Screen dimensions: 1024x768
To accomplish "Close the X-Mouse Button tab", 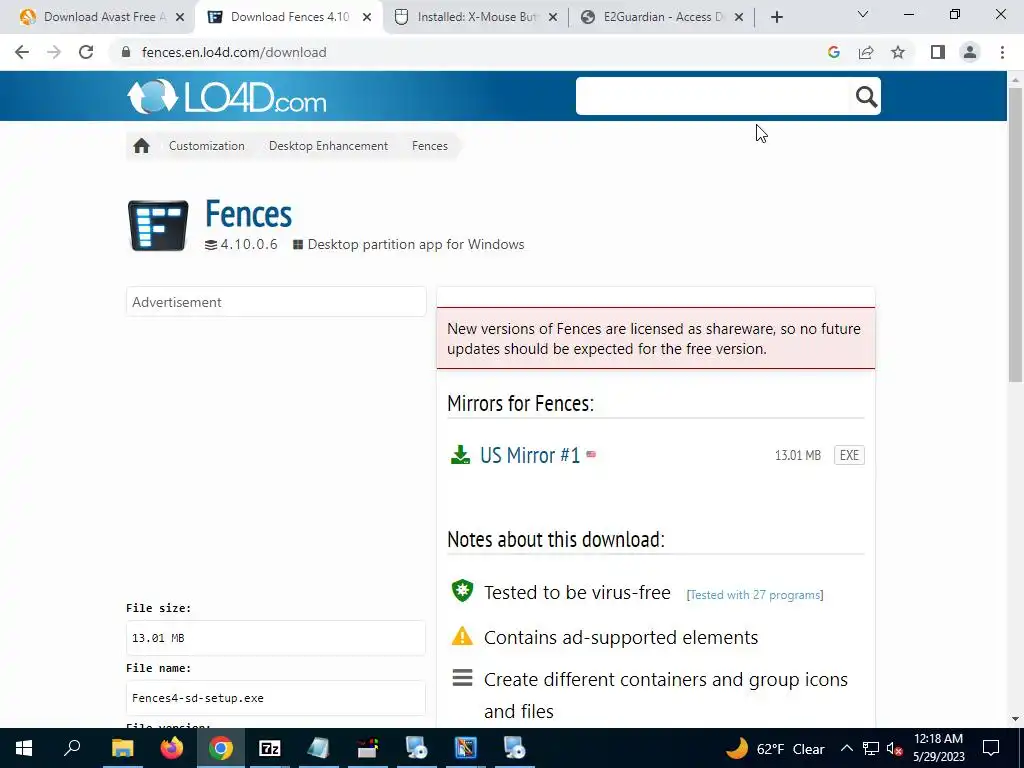I will tap(553, 17).
